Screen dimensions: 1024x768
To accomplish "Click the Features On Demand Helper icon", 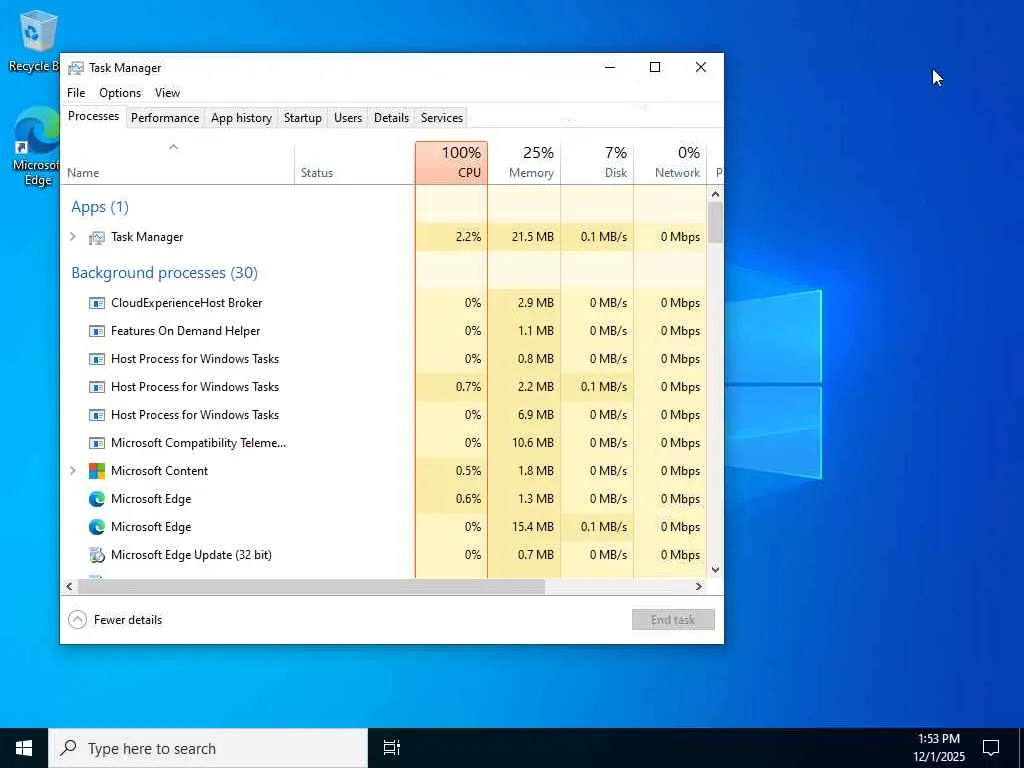I will [97, 331].
